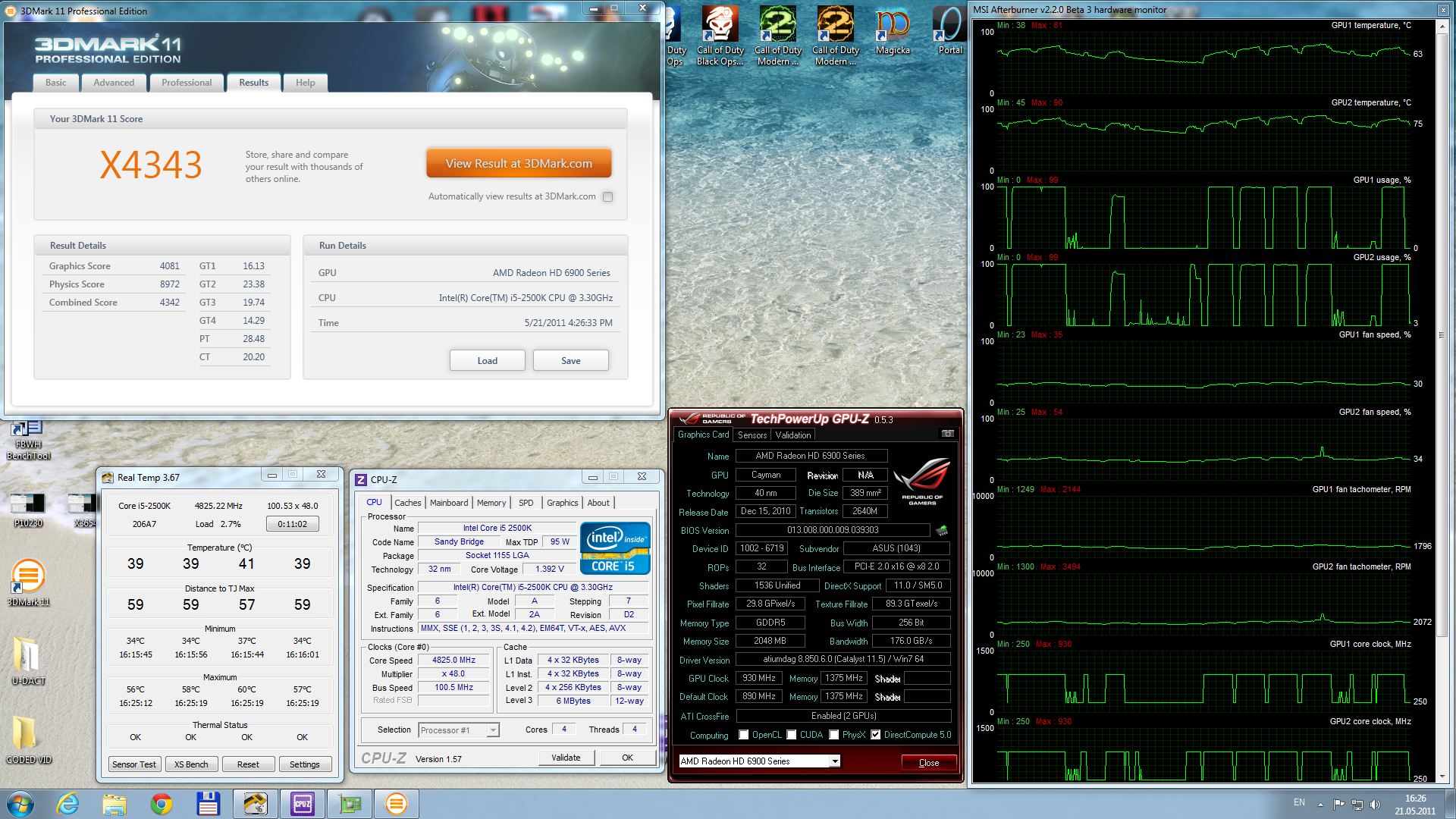Viewport: 1456px width, 819px height.
Task: Open Call of Duty Black Ops desktop shortcut
Action: [x=720, y=36]
